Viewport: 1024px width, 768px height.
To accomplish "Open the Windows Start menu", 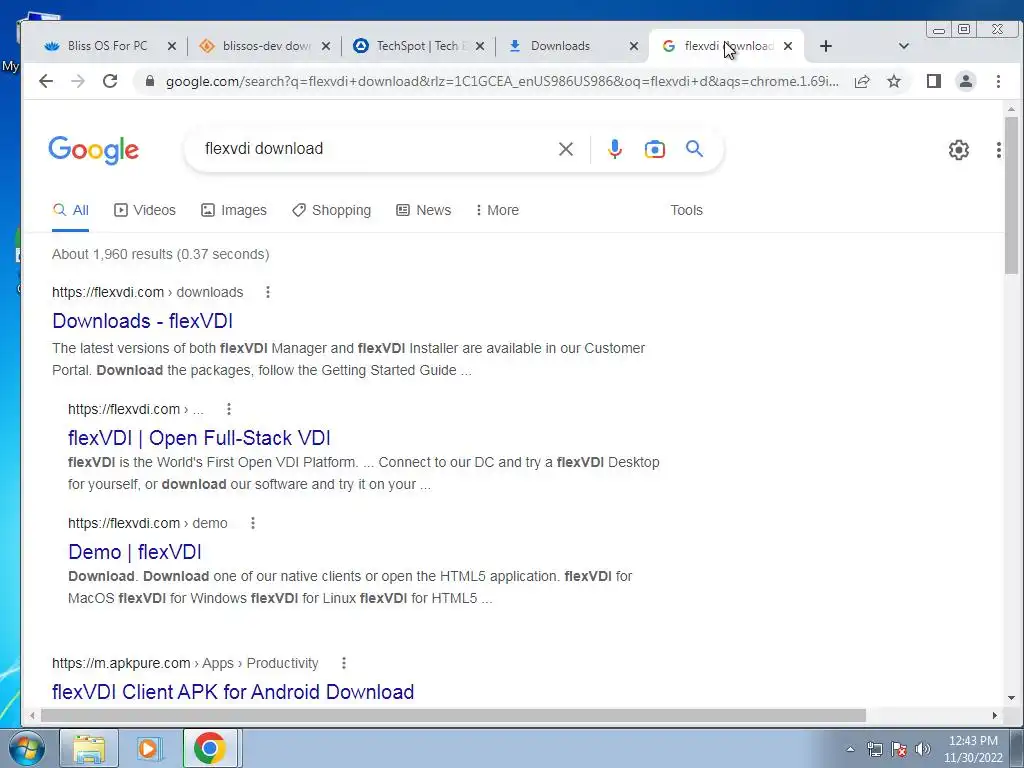I will tap(26, 748).
